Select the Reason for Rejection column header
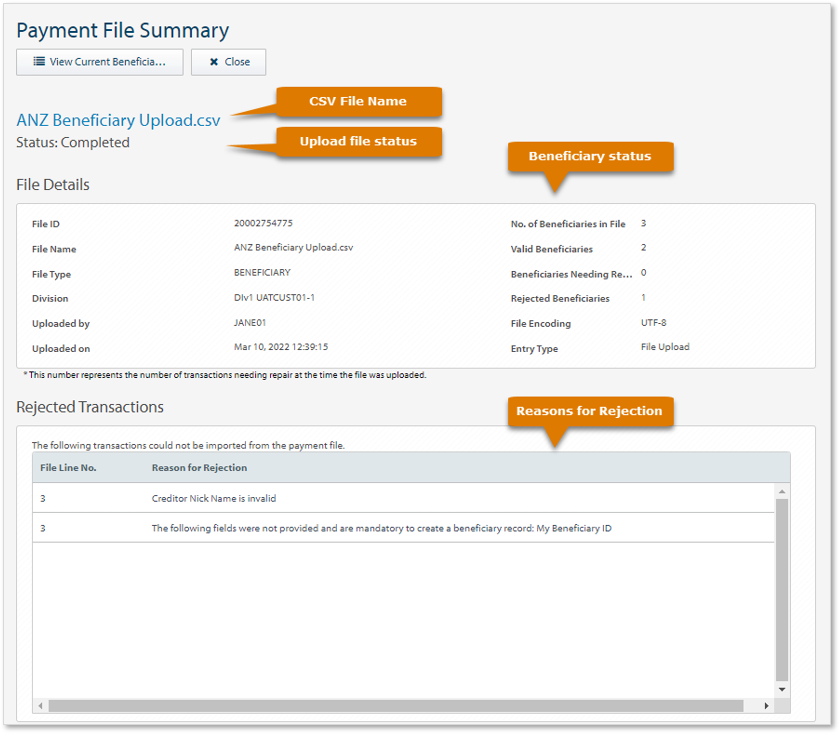This screenshot has height=734, width=840. tap(203, 467)
